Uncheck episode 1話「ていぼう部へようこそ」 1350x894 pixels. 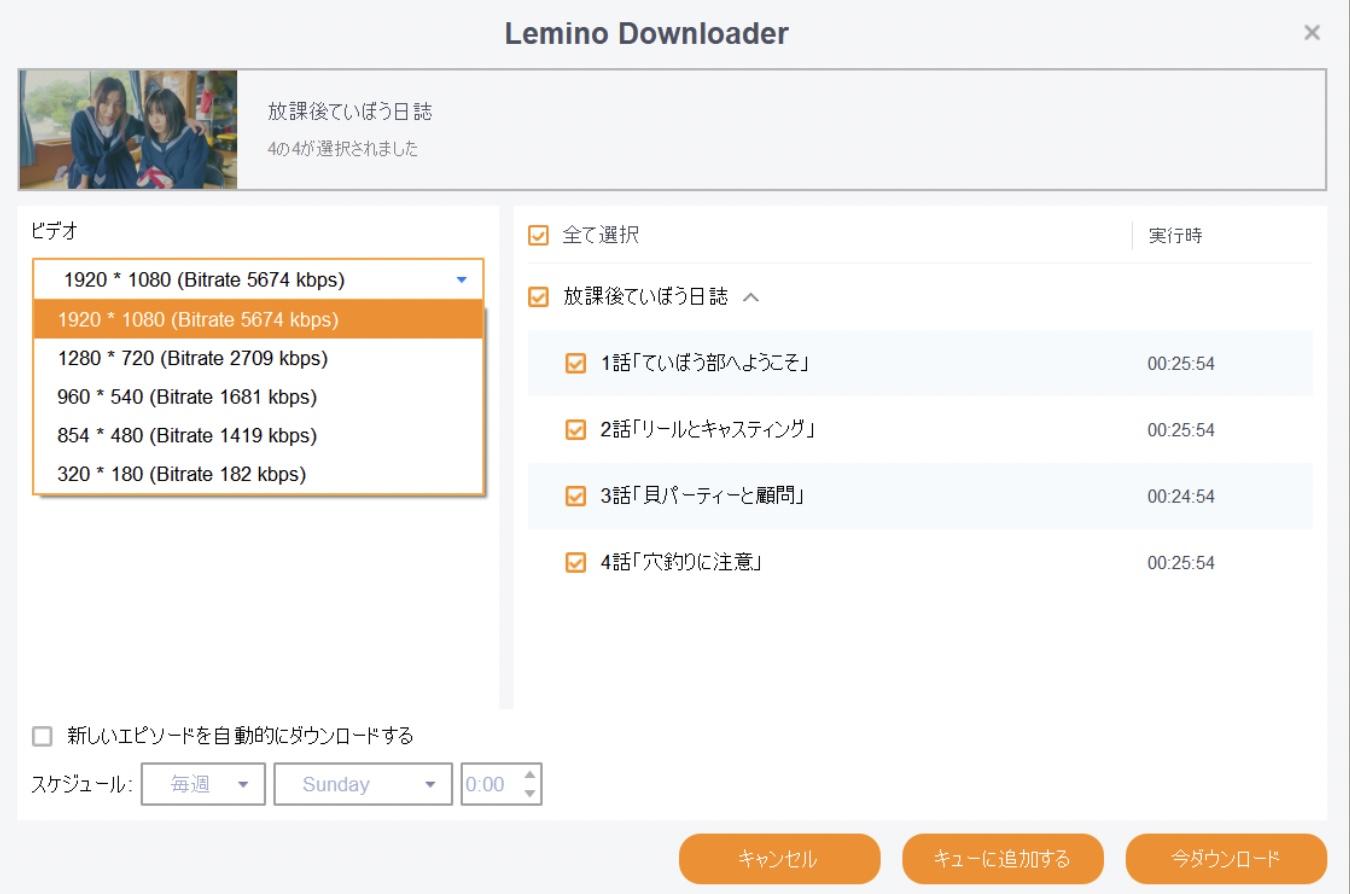[575, 363]
